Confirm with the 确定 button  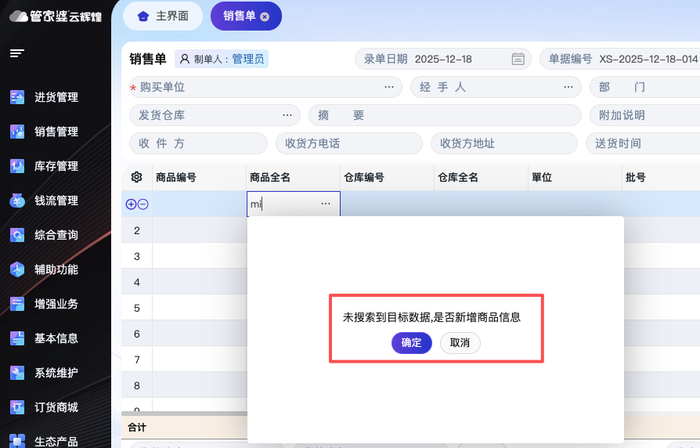411,343
